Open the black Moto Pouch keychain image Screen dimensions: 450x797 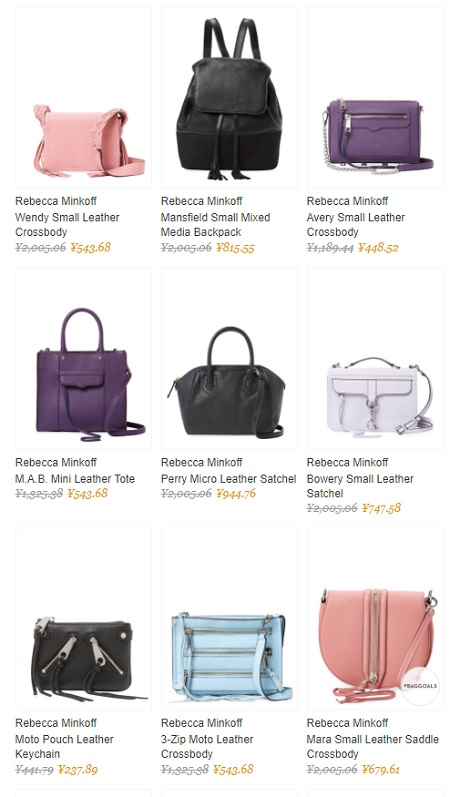click(83, 619)
